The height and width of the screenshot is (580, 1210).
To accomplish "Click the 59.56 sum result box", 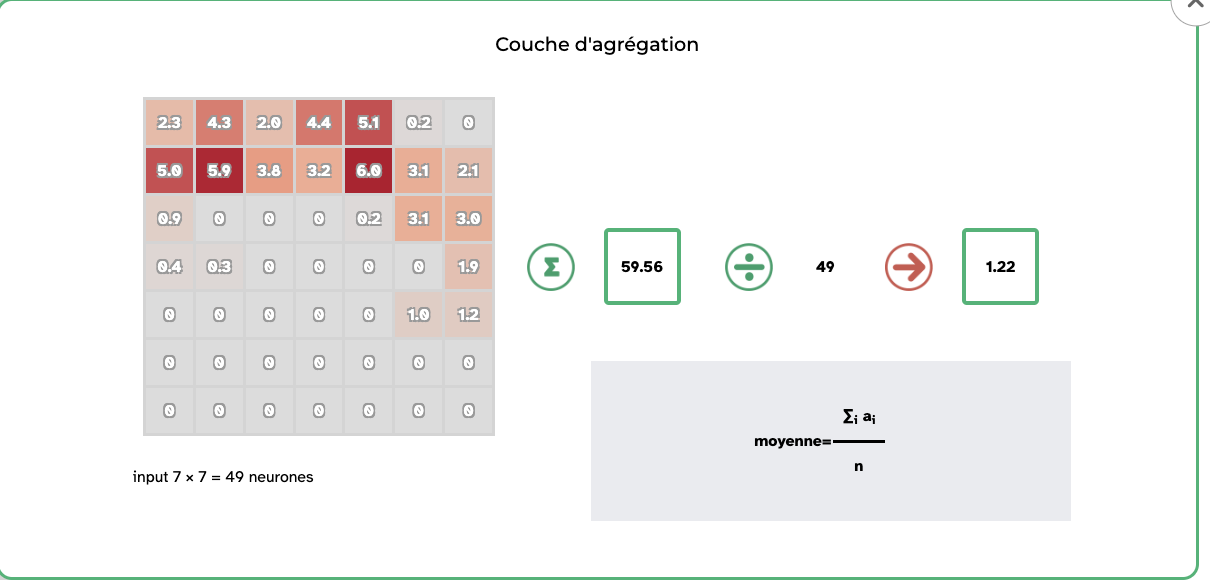I will point(642,267).
